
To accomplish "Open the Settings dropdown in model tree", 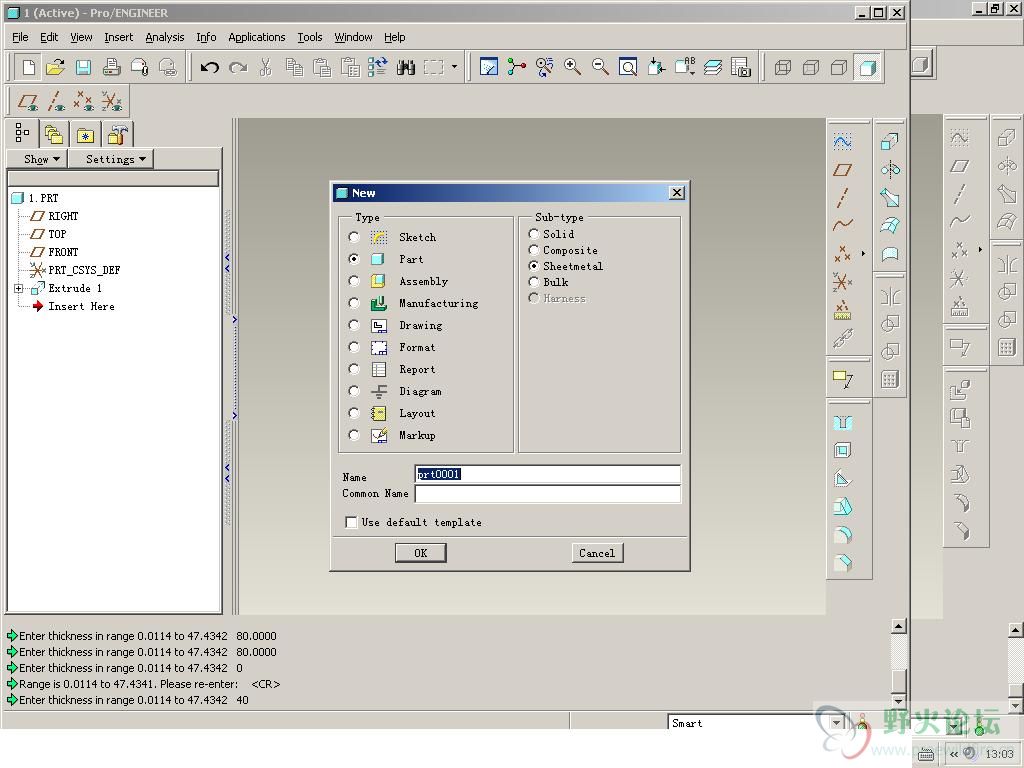I will click(x=110, y=159).
